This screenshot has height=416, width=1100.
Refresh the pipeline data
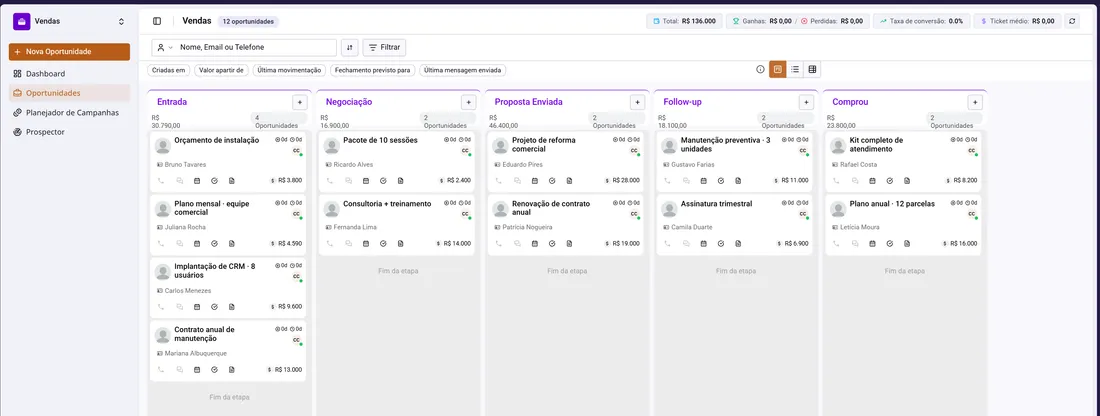[x=1072, y=21]
